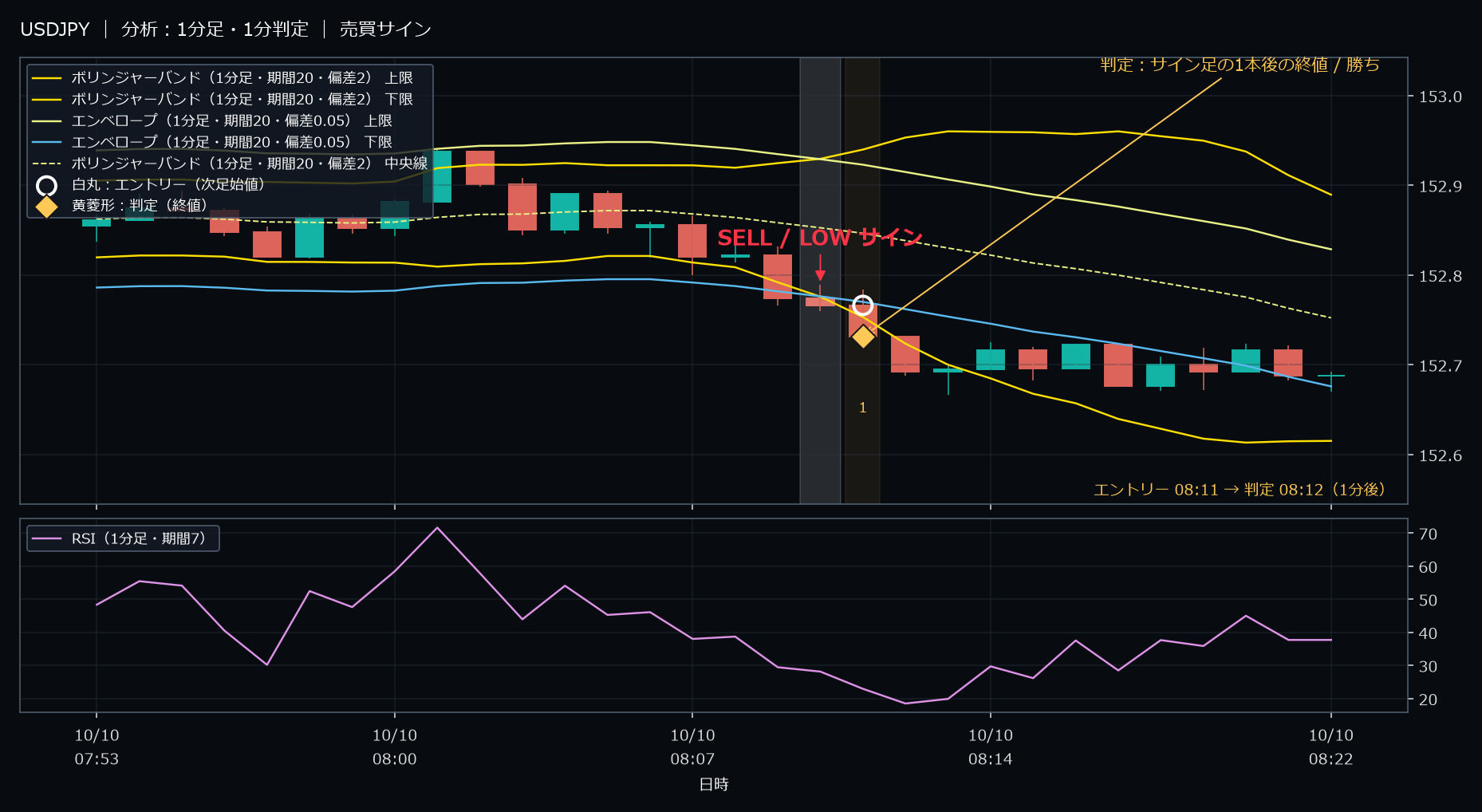Viewport: 1482px width, 812px height.
Task: Click the 分析：1分足・1分判定 title segment
Action: point(215,30)
